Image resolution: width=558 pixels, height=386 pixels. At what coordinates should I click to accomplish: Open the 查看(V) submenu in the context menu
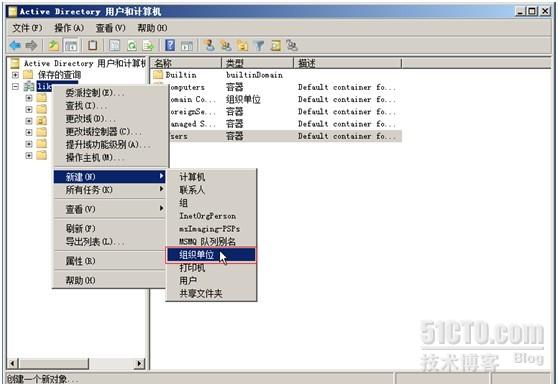point(110,209)
